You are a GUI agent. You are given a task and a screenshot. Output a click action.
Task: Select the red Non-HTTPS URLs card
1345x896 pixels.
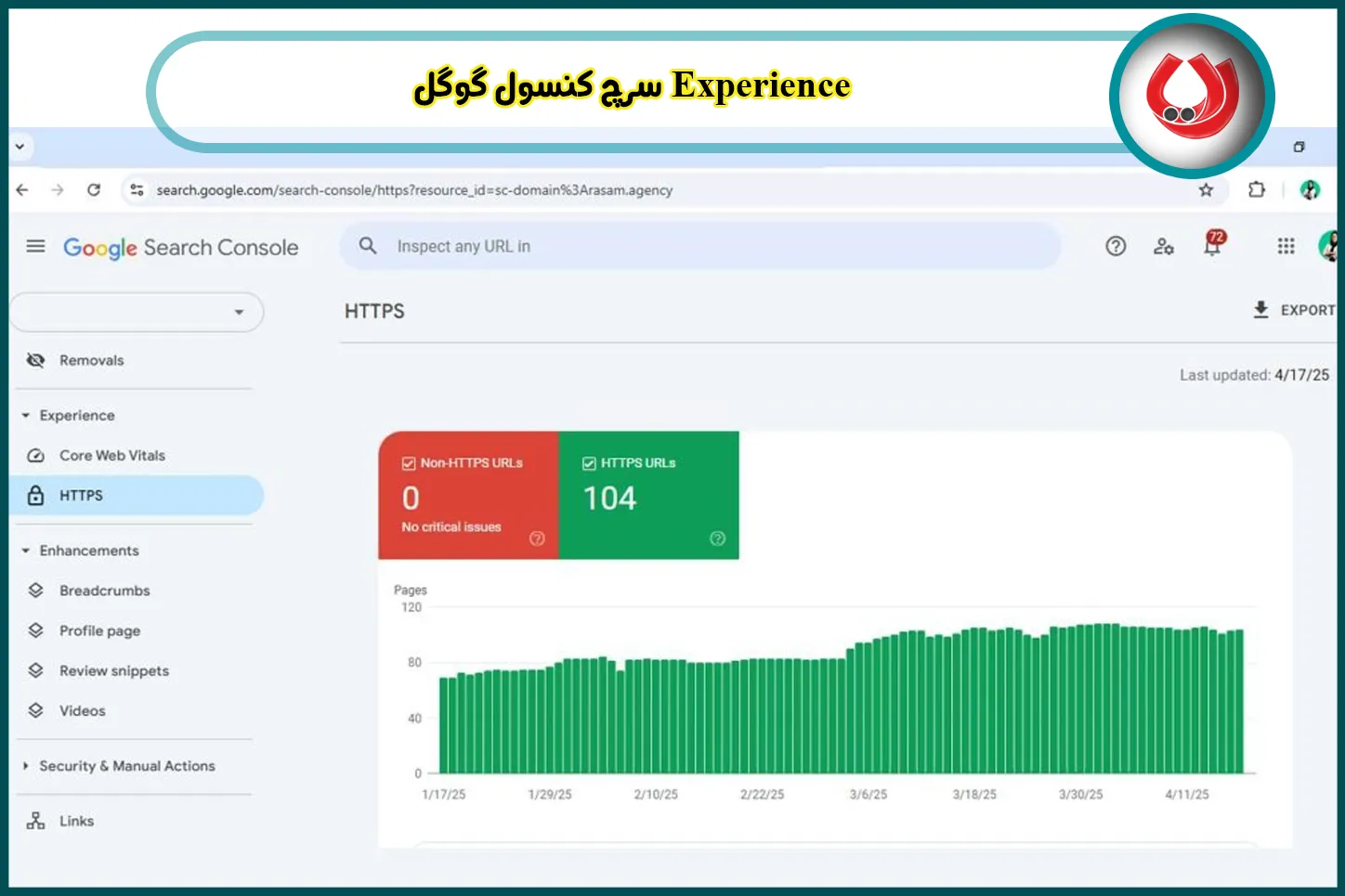point(468,495)
